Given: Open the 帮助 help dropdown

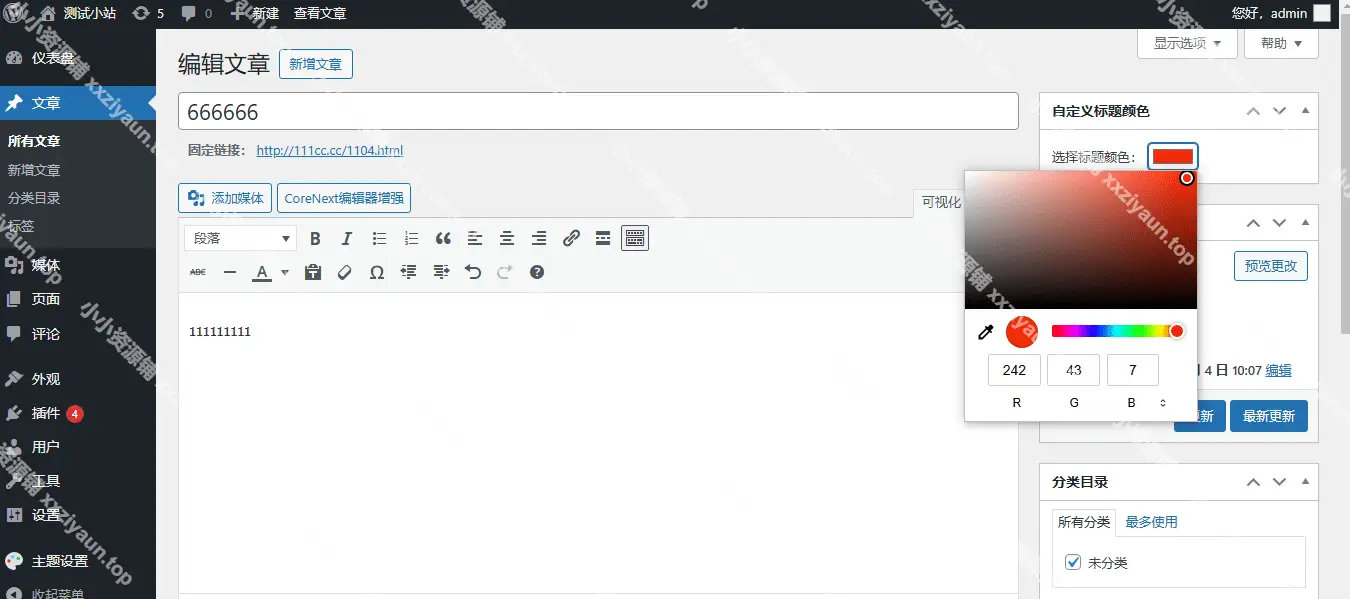Looking at the screenshot, I should tap(1281, 43).
